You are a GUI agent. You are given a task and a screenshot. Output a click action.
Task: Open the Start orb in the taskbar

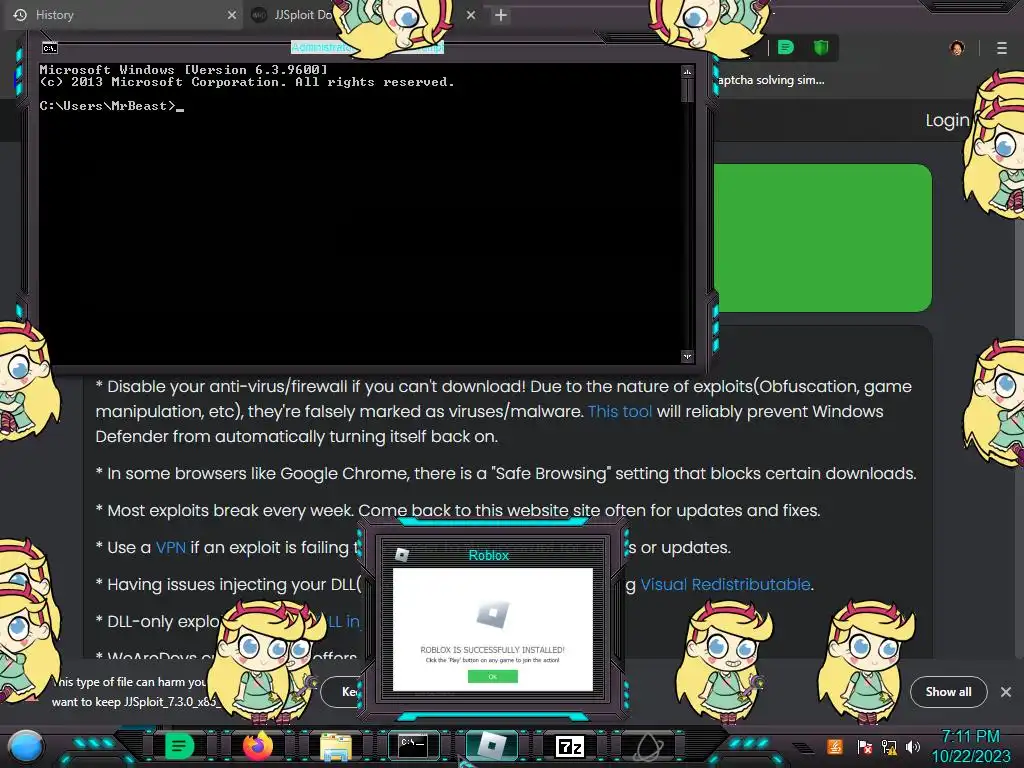pyautogui.click(x=26, y=746)
